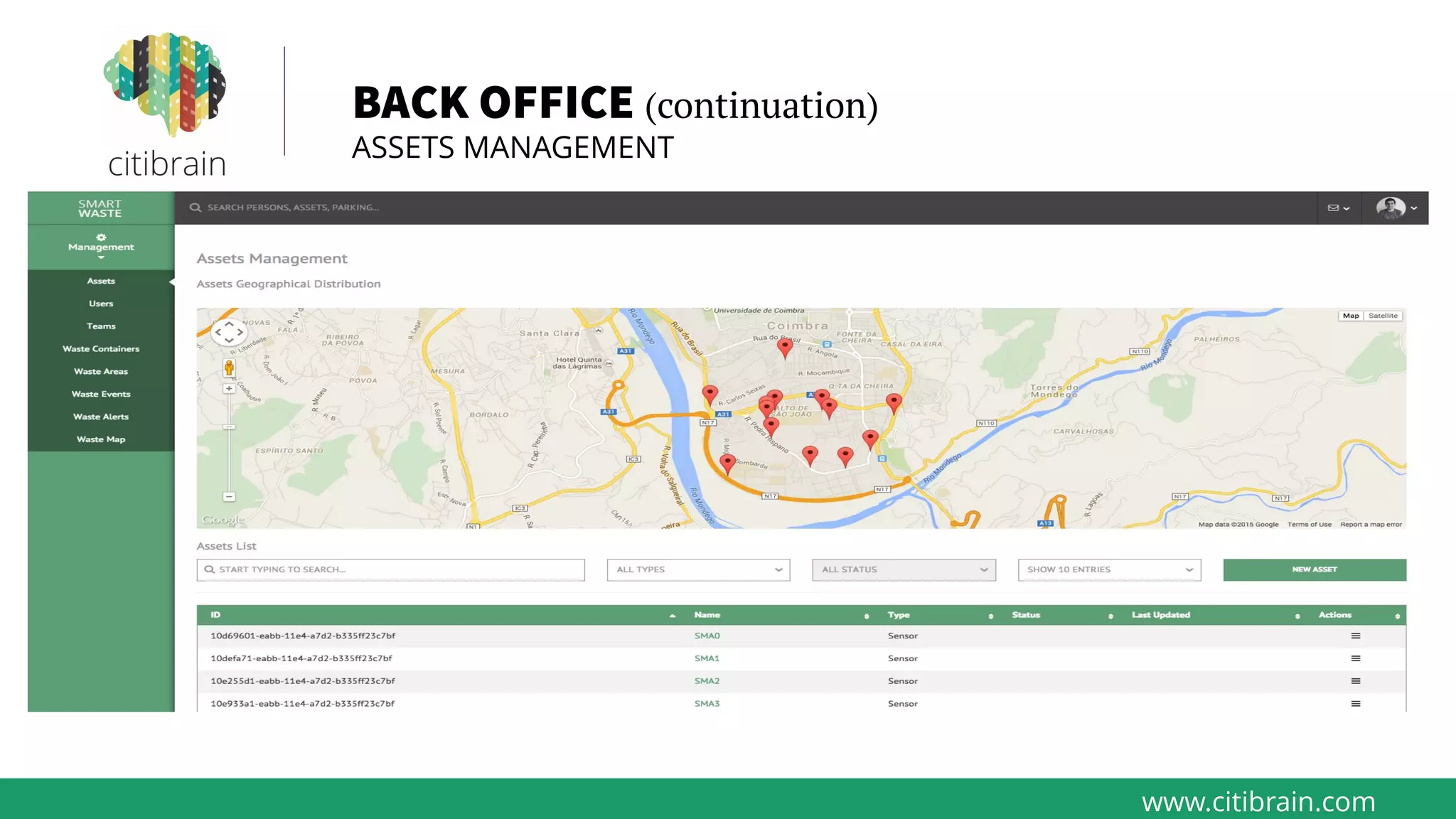Open Waste Map in sidebar

point(101,439)
